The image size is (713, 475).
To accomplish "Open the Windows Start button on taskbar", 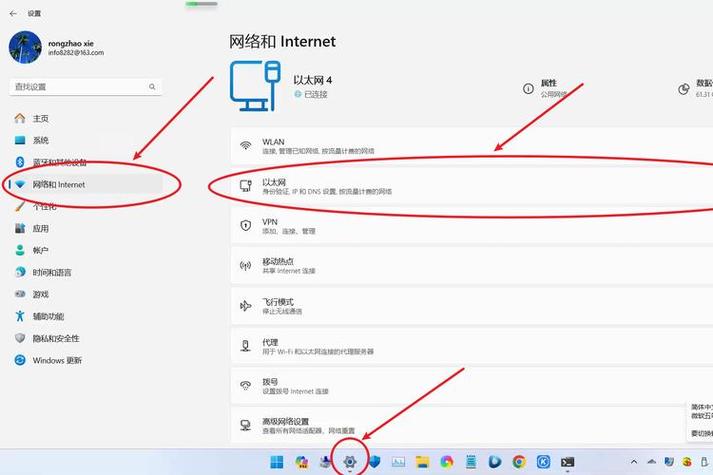I will [276, 462].
